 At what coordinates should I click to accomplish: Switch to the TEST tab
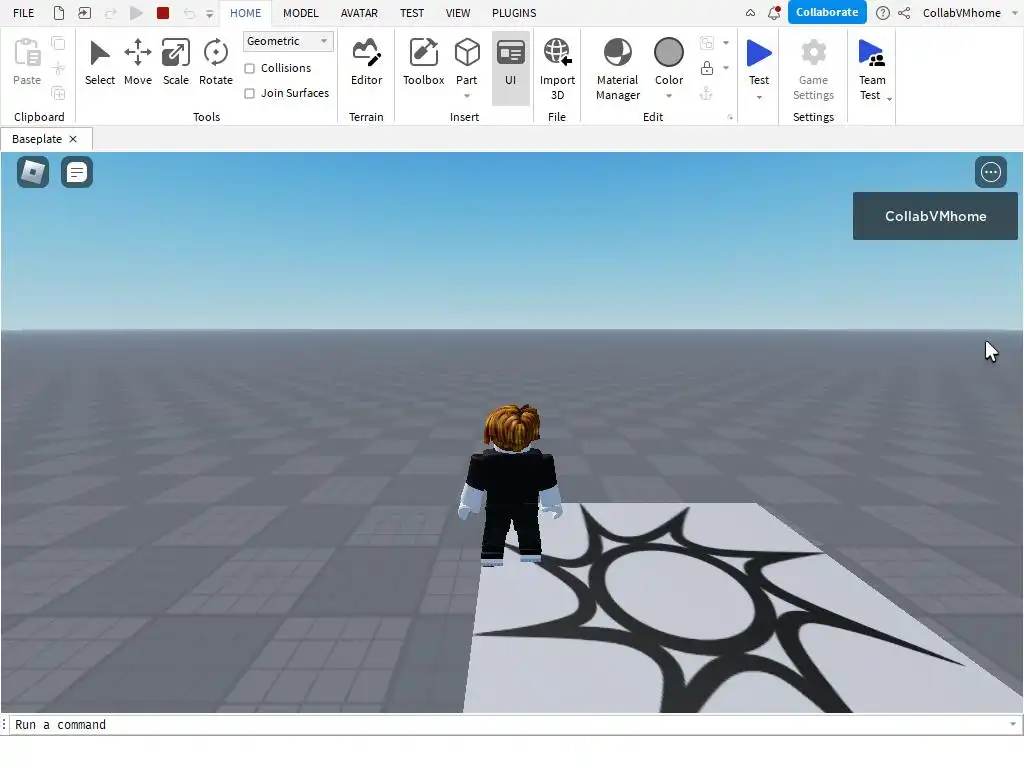(411, 13)
